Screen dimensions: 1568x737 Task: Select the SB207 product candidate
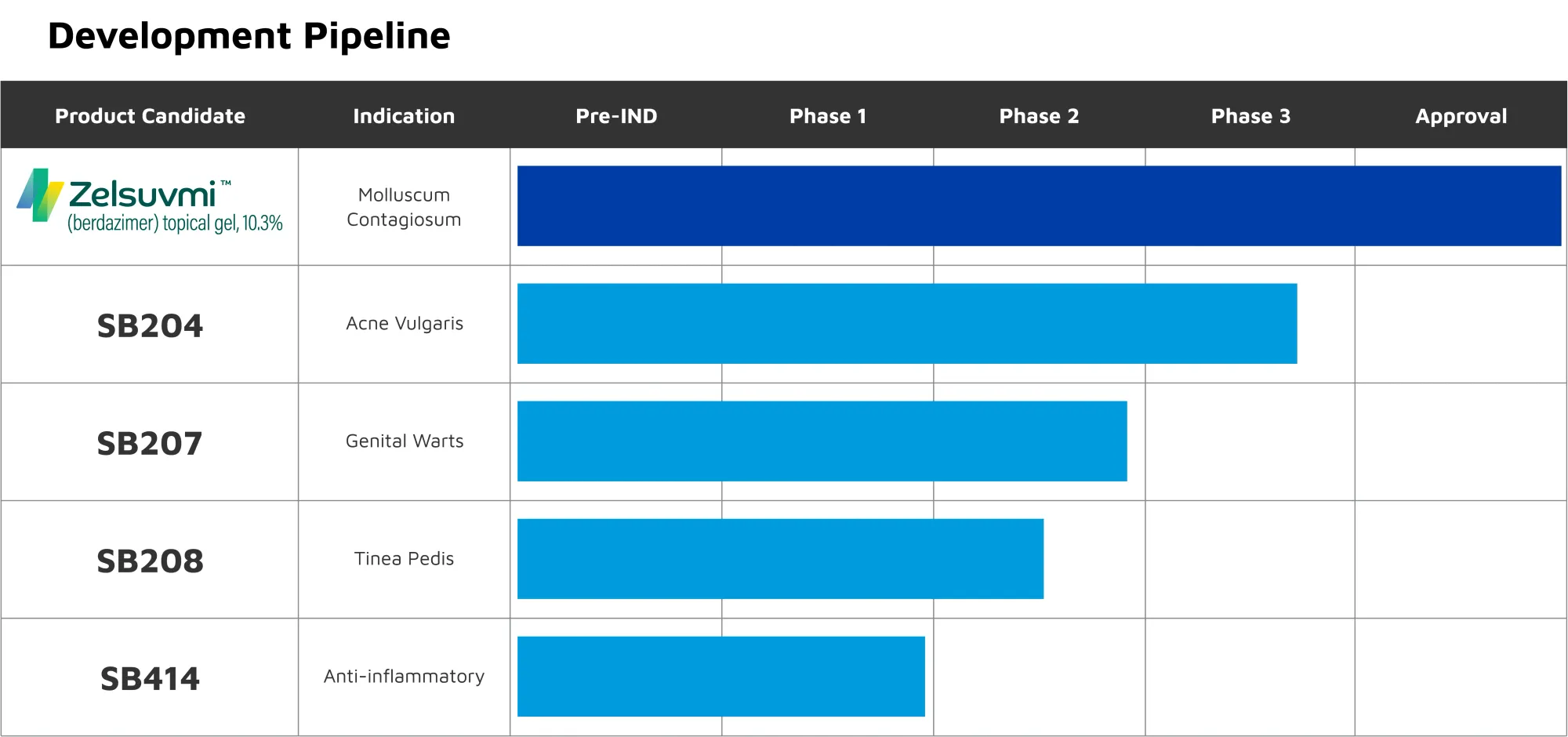tap(150, 443)
